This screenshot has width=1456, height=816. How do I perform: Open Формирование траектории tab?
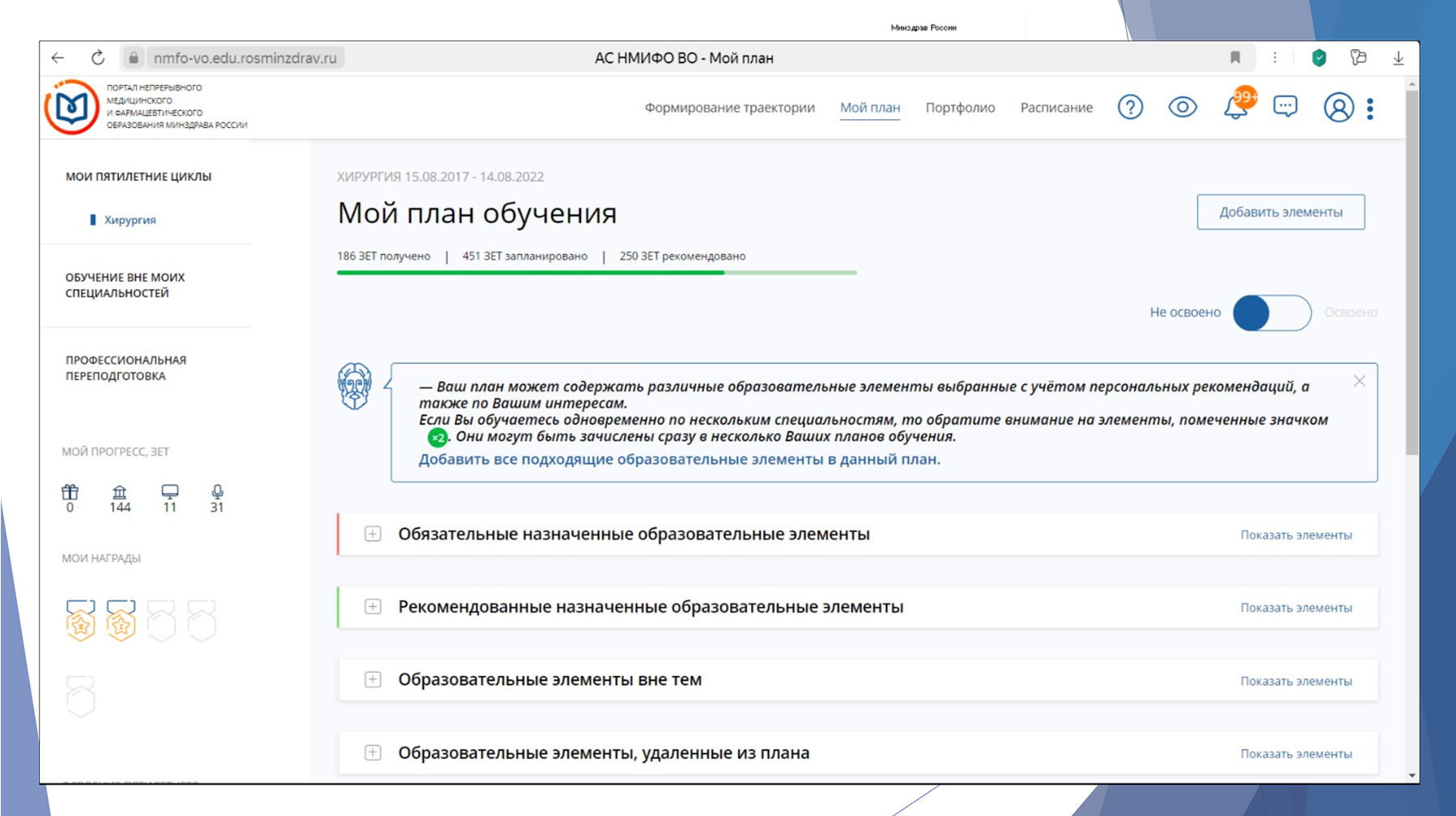[729, 108]
